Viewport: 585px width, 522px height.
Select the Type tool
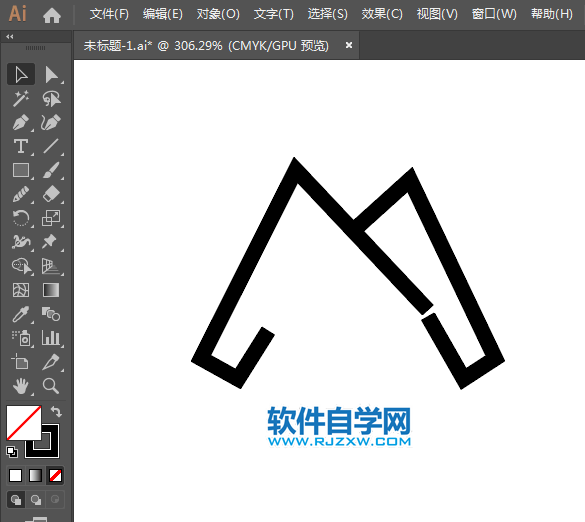pos(21,146)
